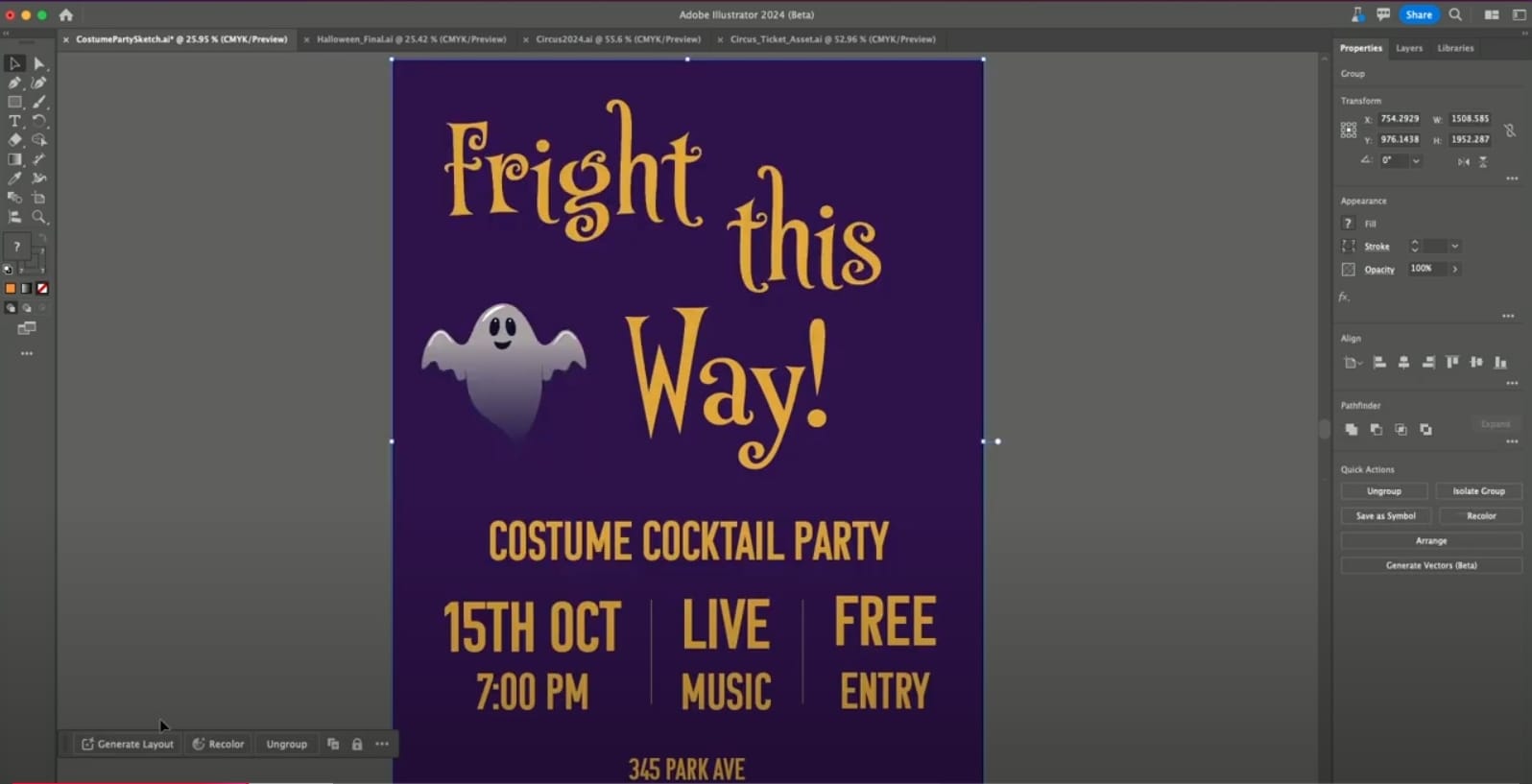Viewport: 1532px width, 784px height.
Task: Open the rotation angle dropdown
Action: tap(1416, 161)
